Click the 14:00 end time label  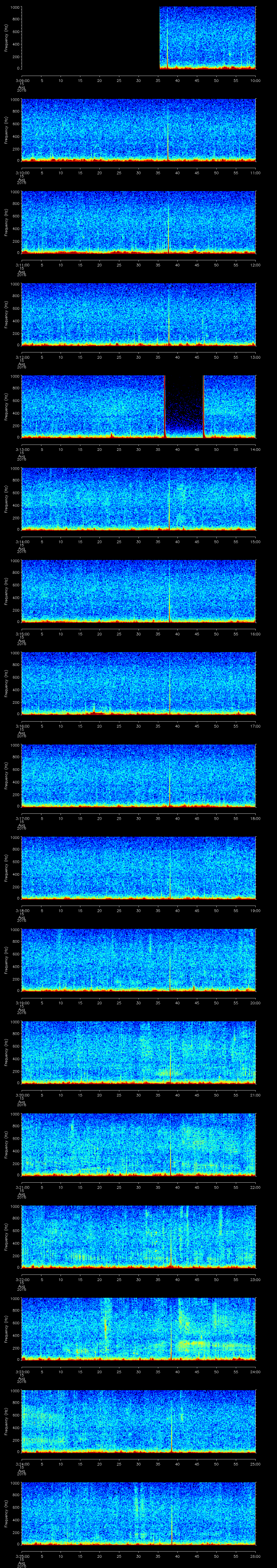[255, 449]
